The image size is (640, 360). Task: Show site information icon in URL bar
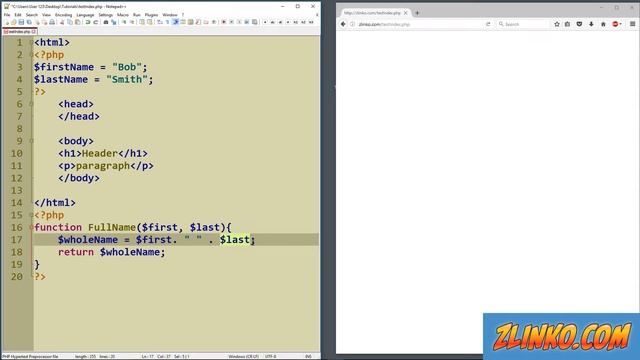(x=352, y=24)
